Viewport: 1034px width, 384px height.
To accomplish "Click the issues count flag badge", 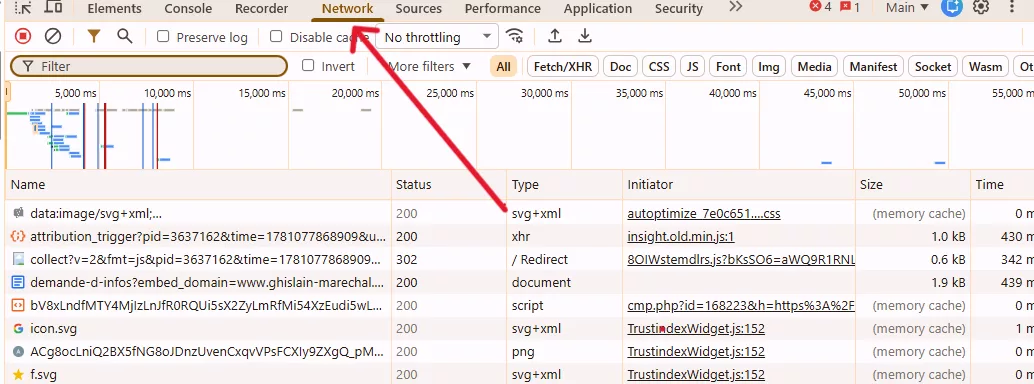I will (850, 8).
